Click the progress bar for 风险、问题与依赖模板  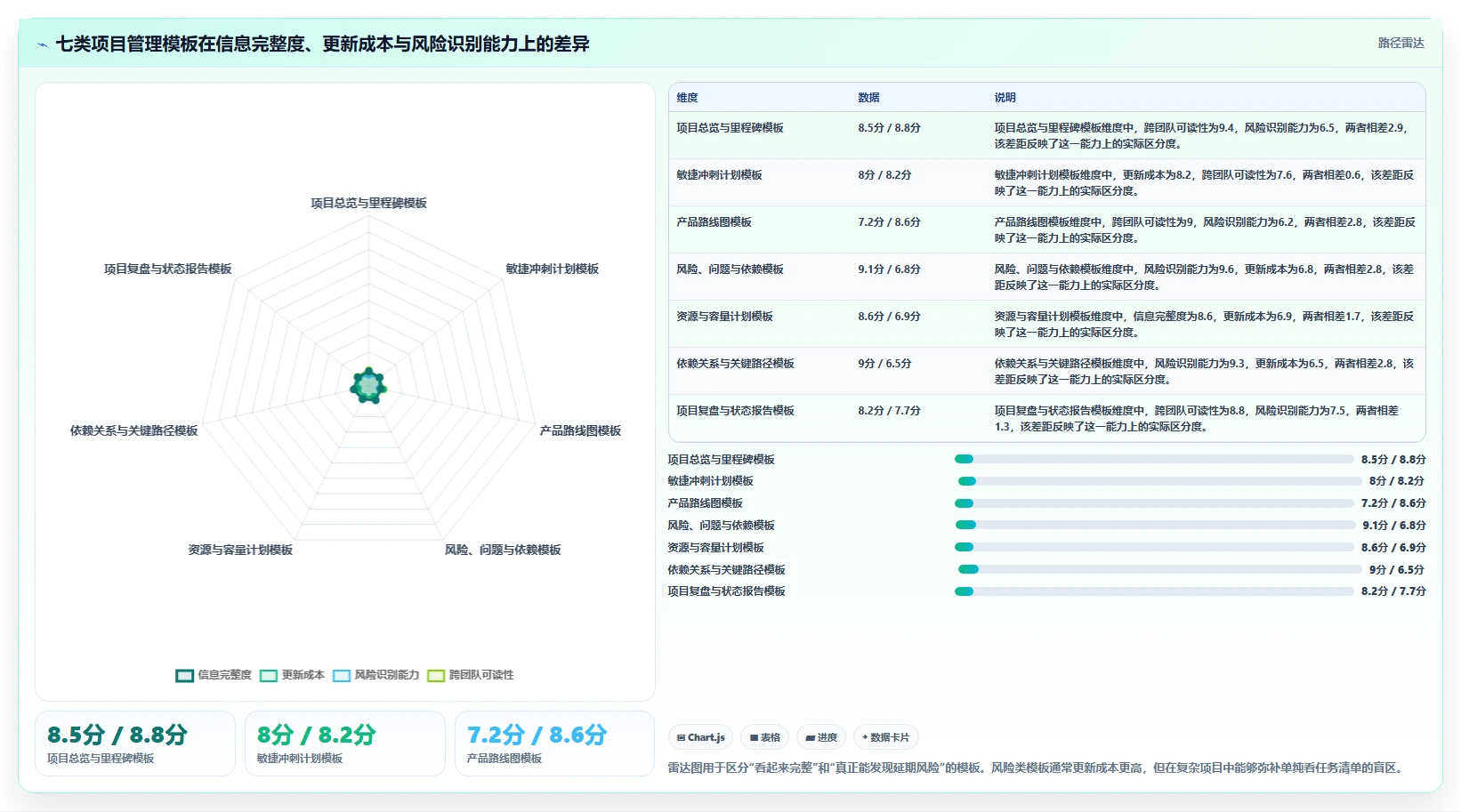(x=1154, y=526)
